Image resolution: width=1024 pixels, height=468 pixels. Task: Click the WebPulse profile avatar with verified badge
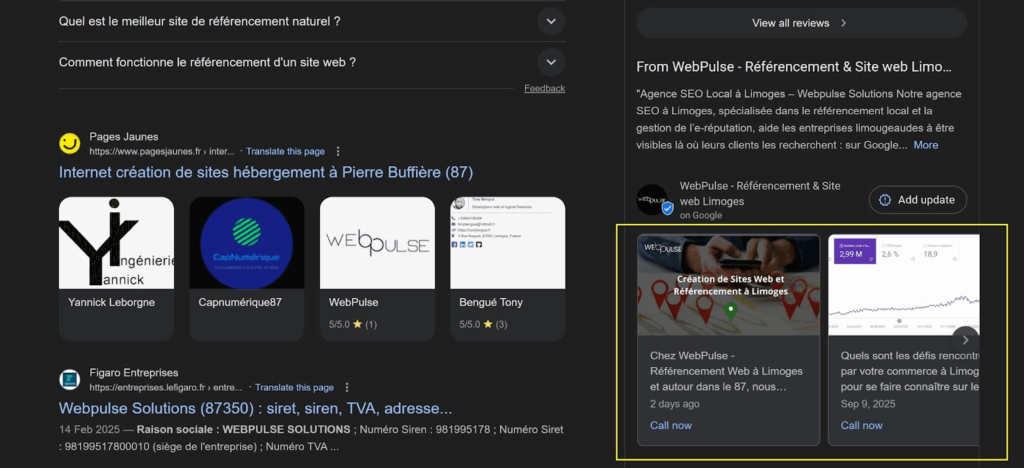point(653,200)
